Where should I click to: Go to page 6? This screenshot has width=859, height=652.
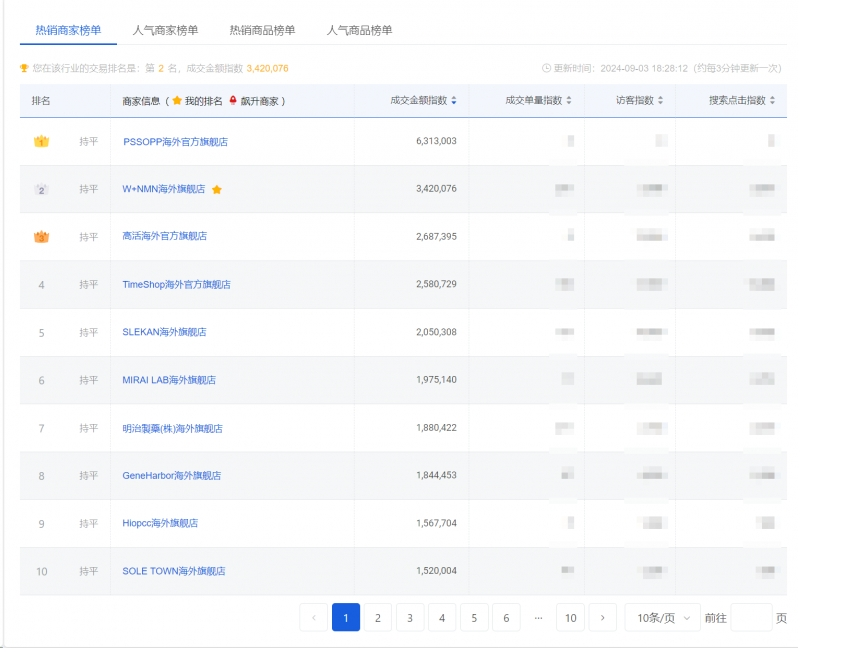coord(506,617)
